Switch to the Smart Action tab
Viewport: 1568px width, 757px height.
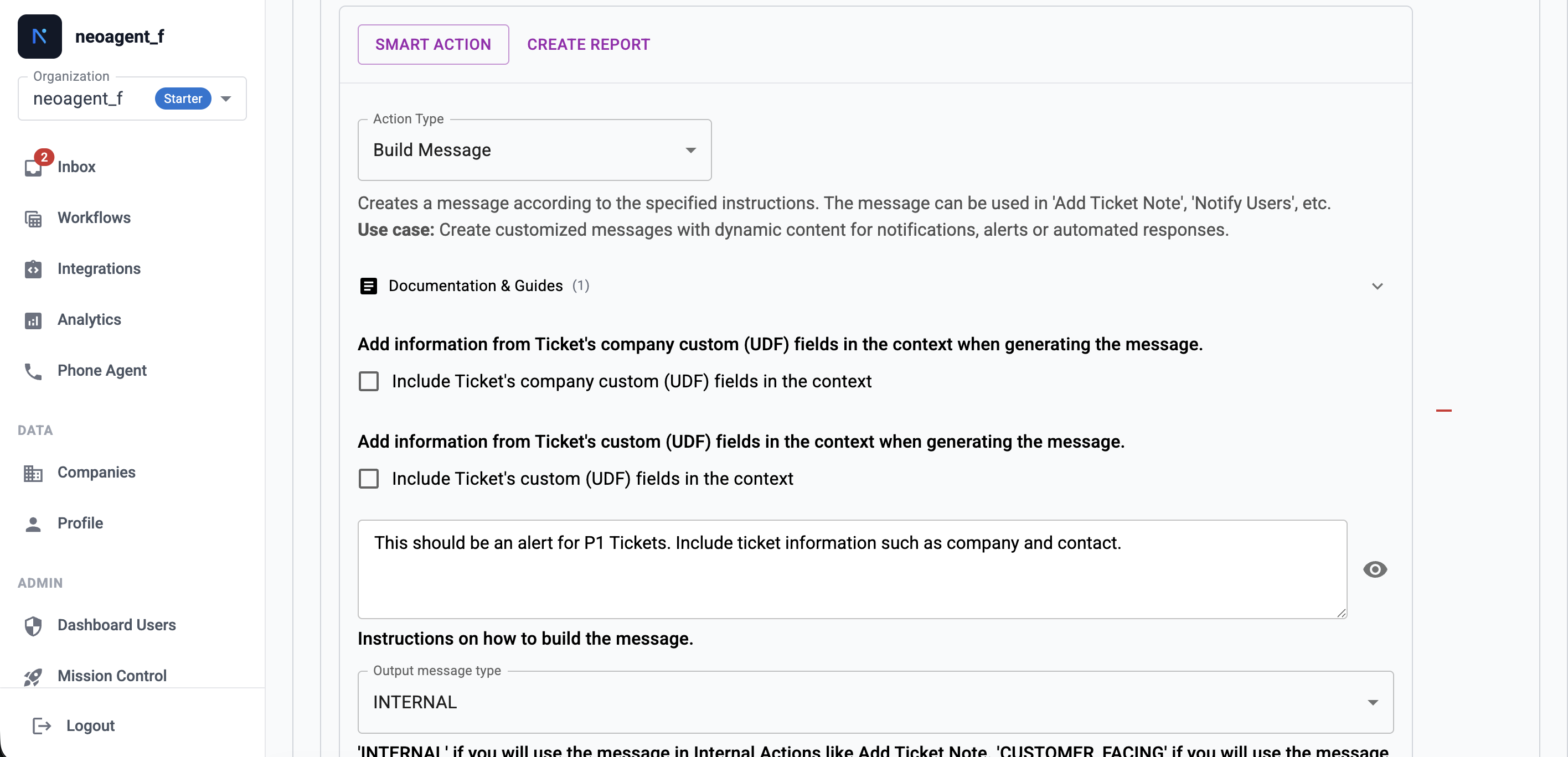pos(433,44)
